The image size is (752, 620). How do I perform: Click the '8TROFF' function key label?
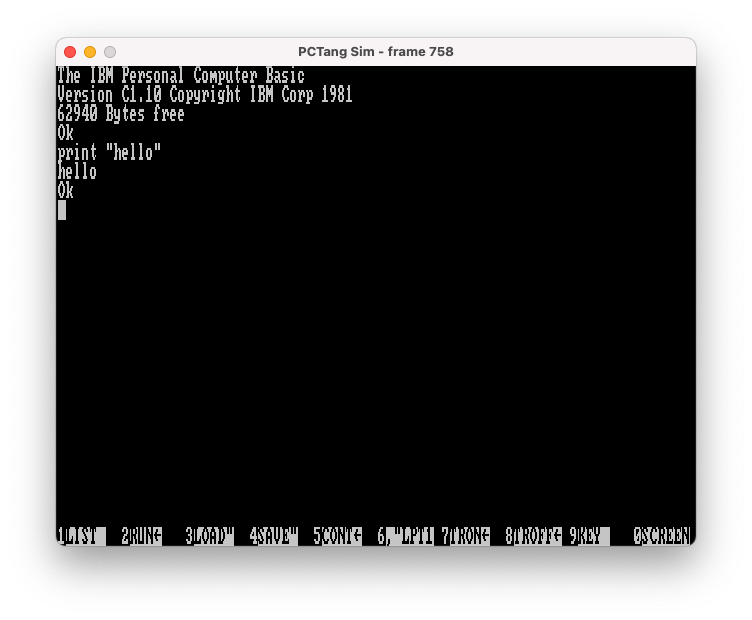[533, 536]
